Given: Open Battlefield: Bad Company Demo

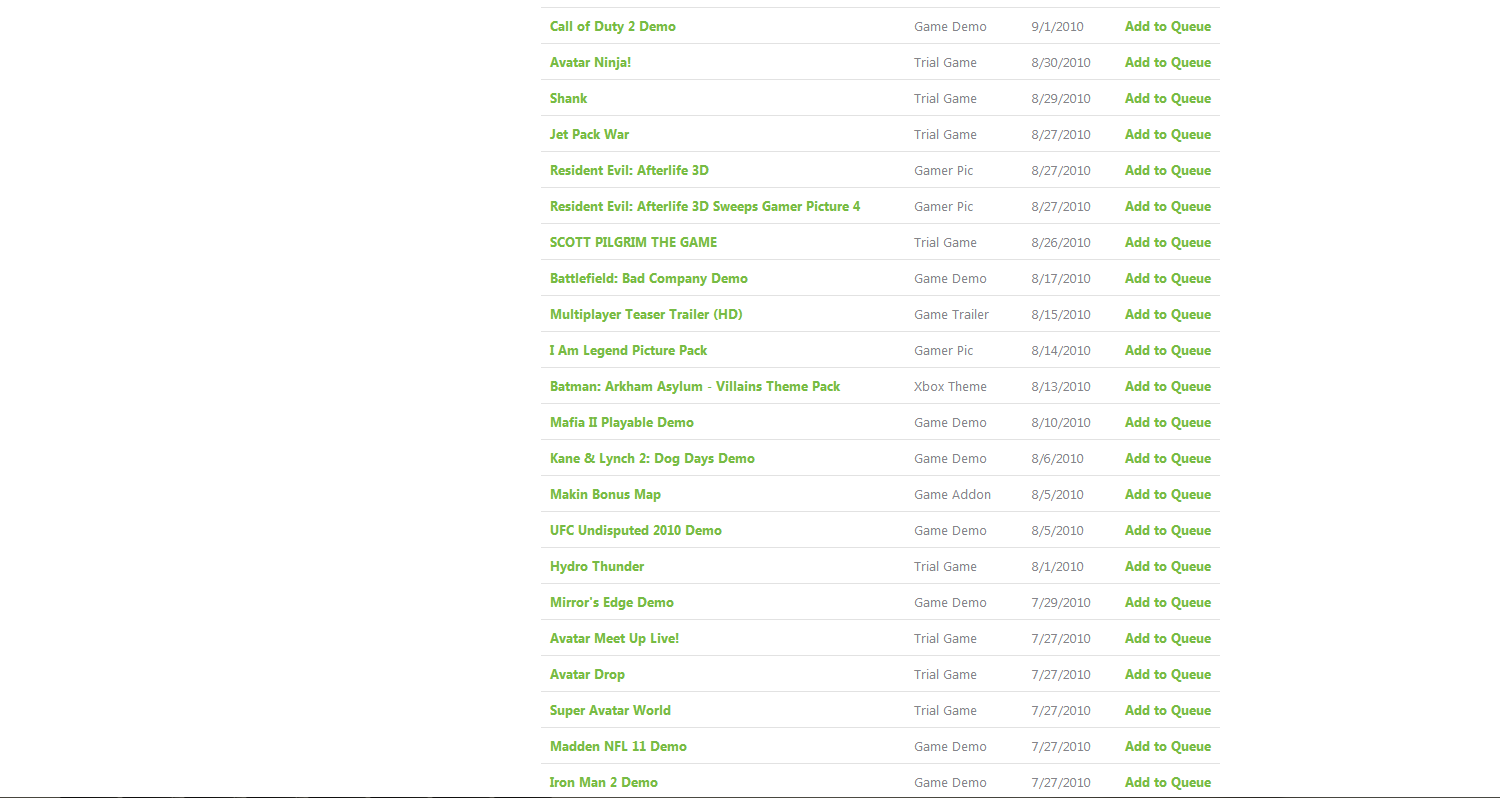Looking at the screenshot, I should point(648,279).
